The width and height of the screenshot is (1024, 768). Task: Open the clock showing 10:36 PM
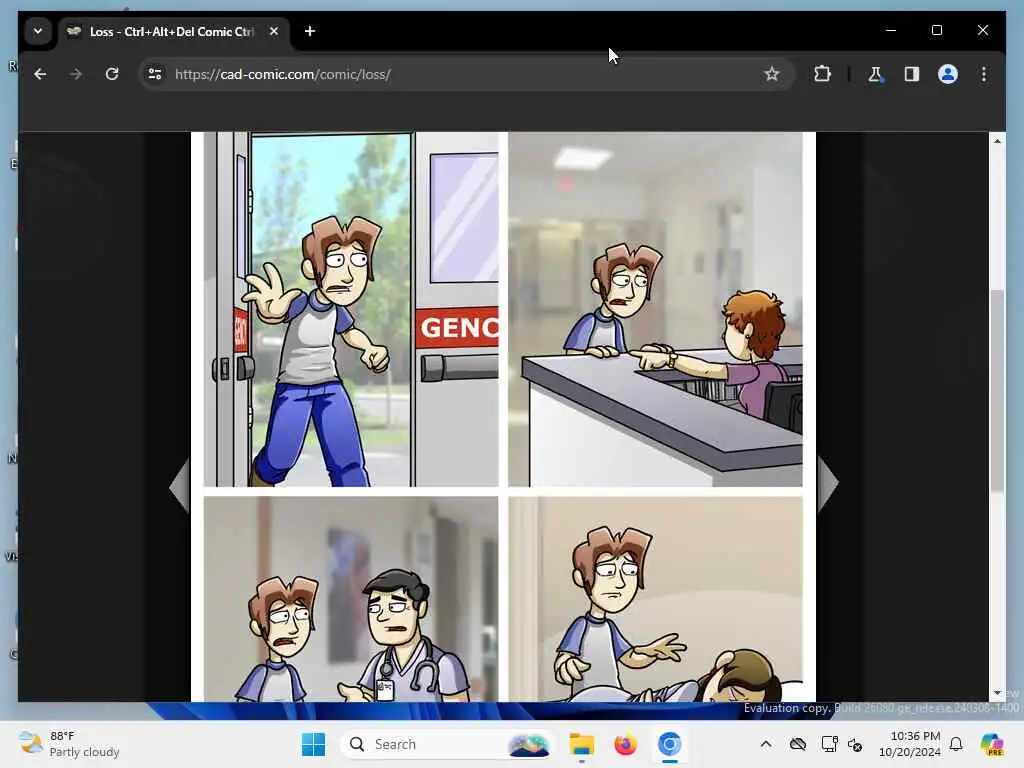910,744
